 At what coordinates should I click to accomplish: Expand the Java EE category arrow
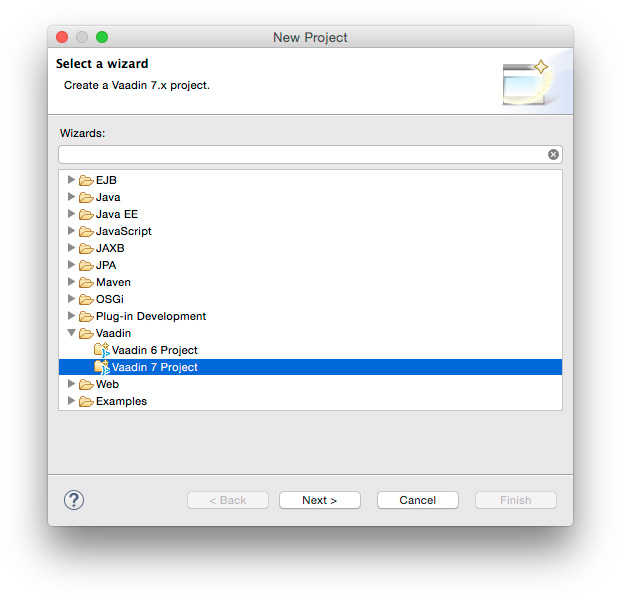tap(71, 213)
